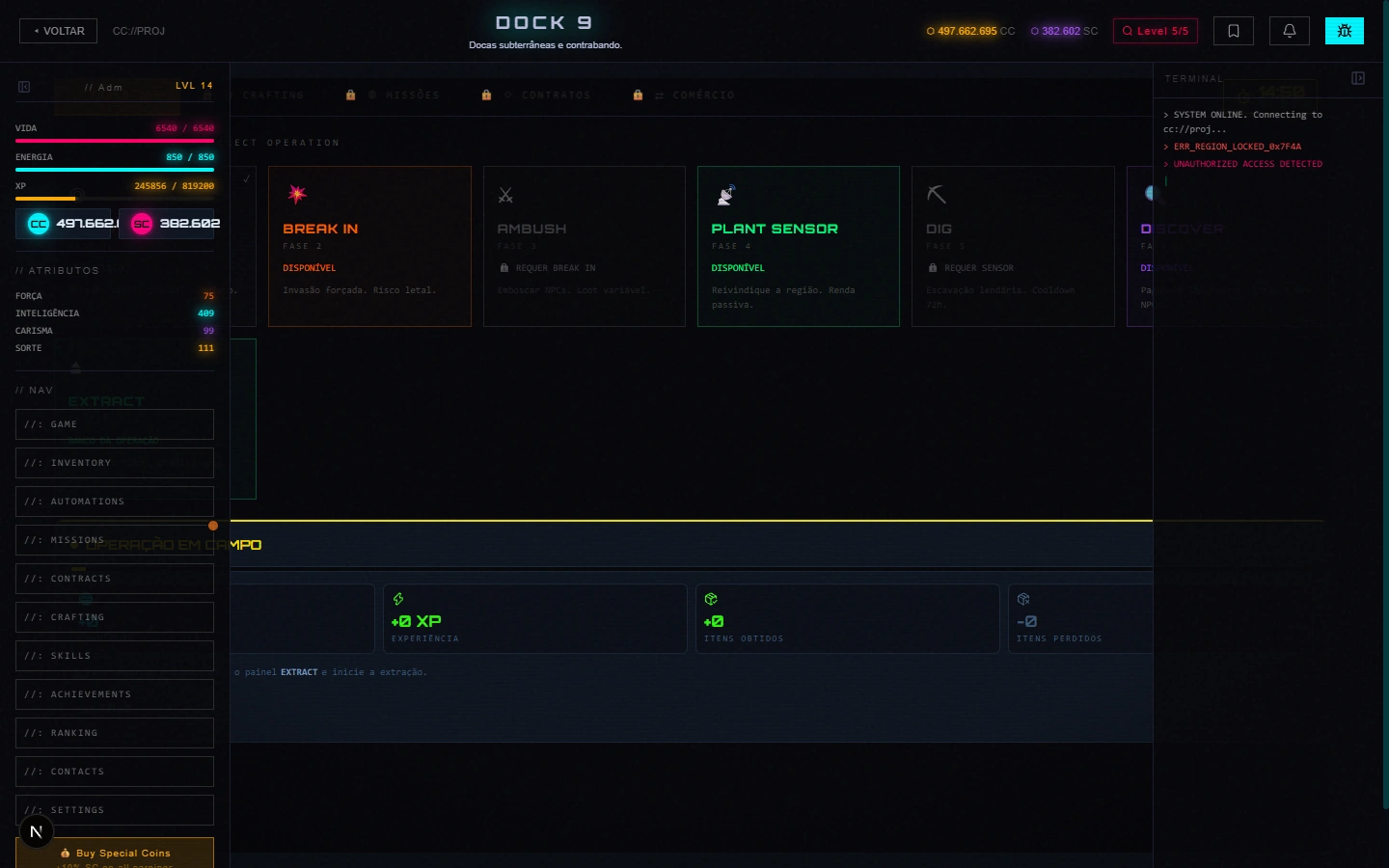Open CONTRACTS in the nav menu
Screen dimensions: 1389x868
pos(115,579)
